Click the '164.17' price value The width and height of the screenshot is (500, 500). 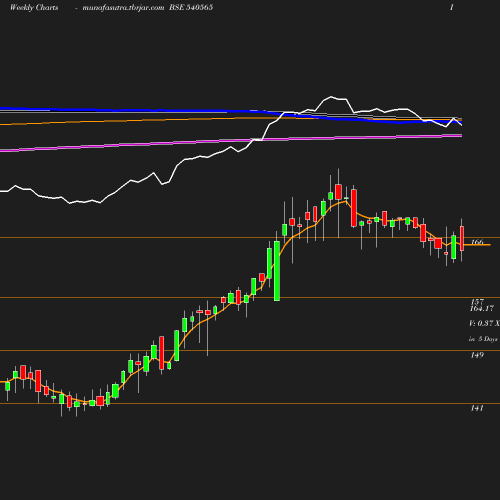(482, 309)
